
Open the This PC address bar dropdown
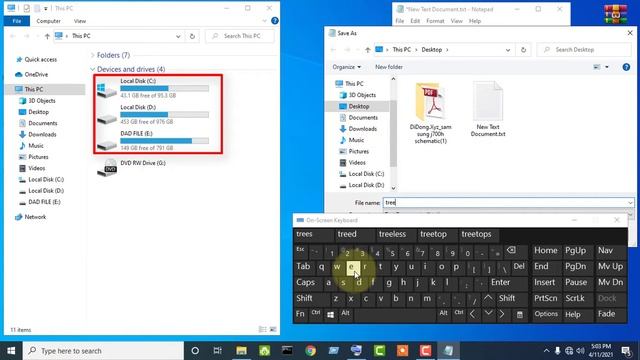coord(178,36)
